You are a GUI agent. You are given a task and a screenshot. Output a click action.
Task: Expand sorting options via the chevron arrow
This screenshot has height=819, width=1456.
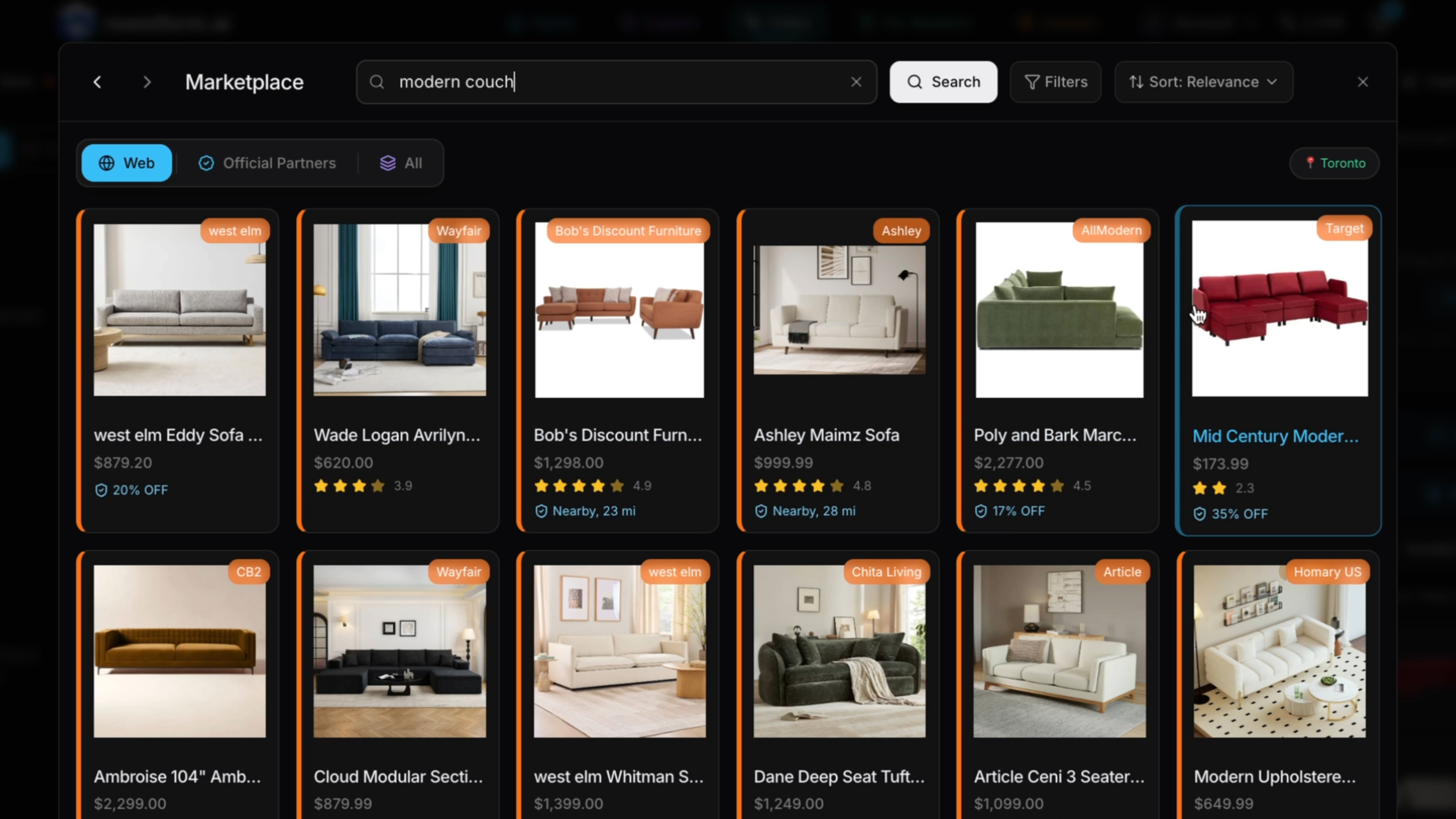click(x=1272, y=82)
